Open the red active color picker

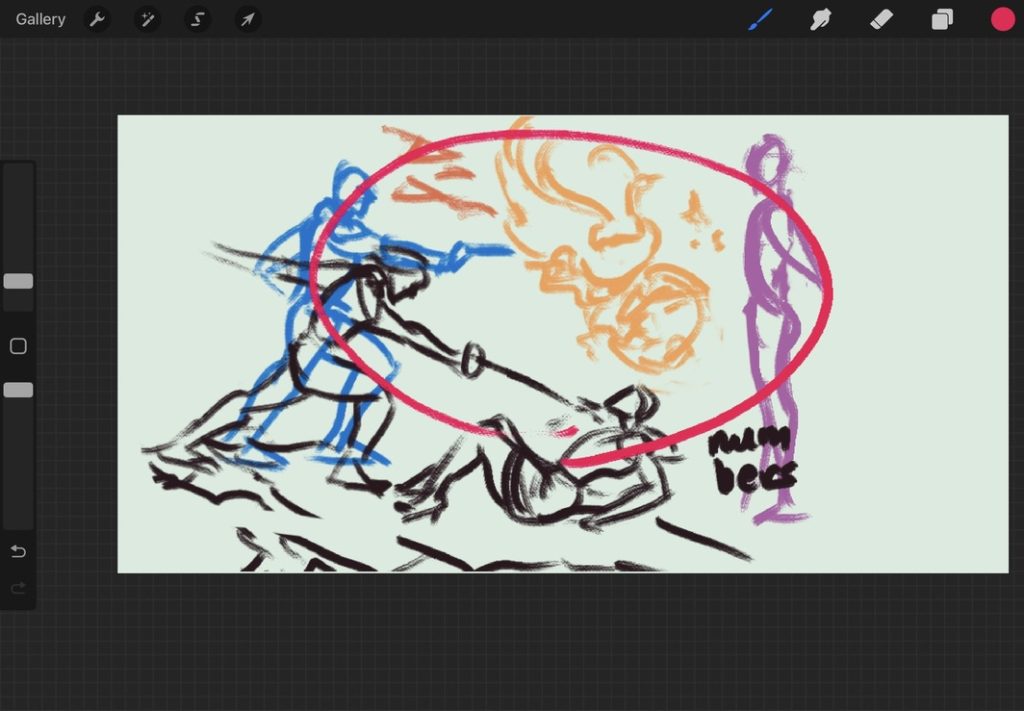pos(1002,19)
